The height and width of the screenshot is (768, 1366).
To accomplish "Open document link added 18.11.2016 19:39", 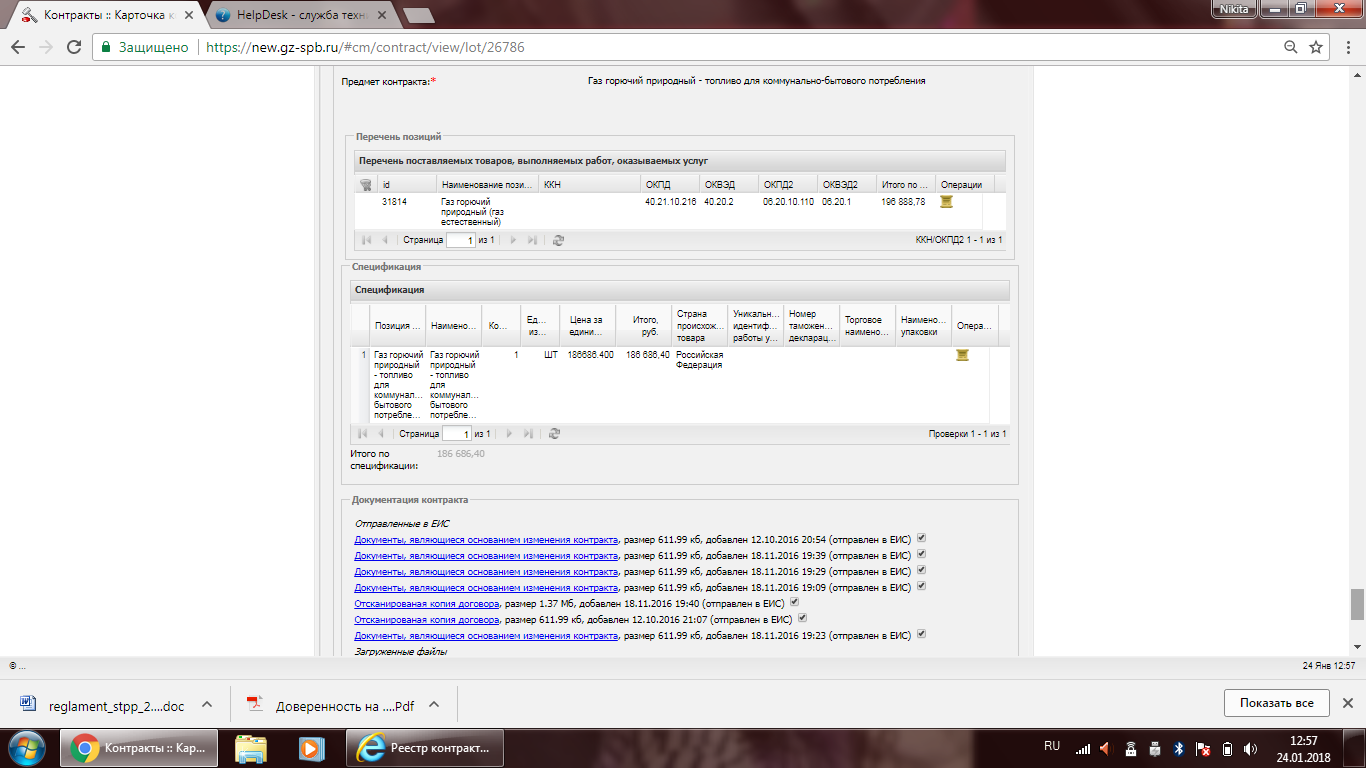I will pos(486,555).
